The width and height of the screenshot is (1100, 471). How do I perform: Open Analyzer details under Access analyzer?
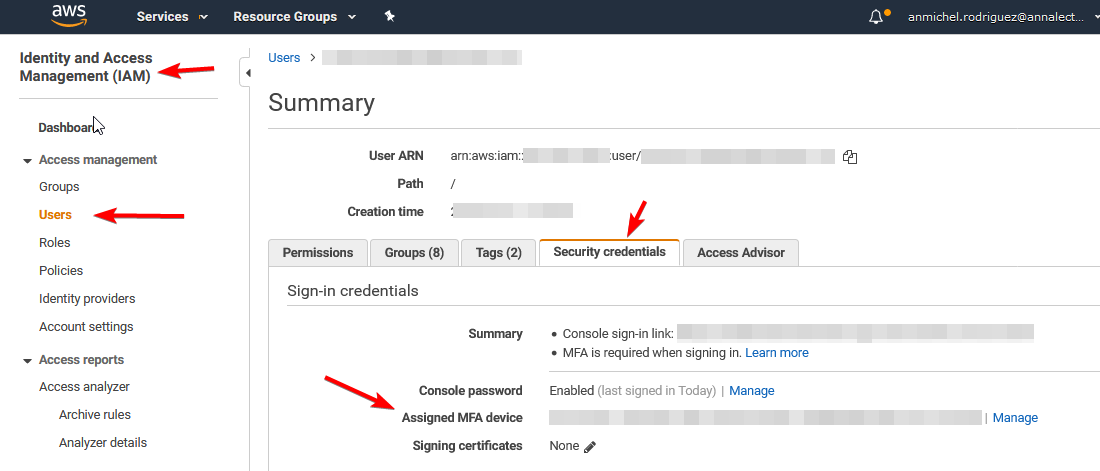tap(103, 443)
